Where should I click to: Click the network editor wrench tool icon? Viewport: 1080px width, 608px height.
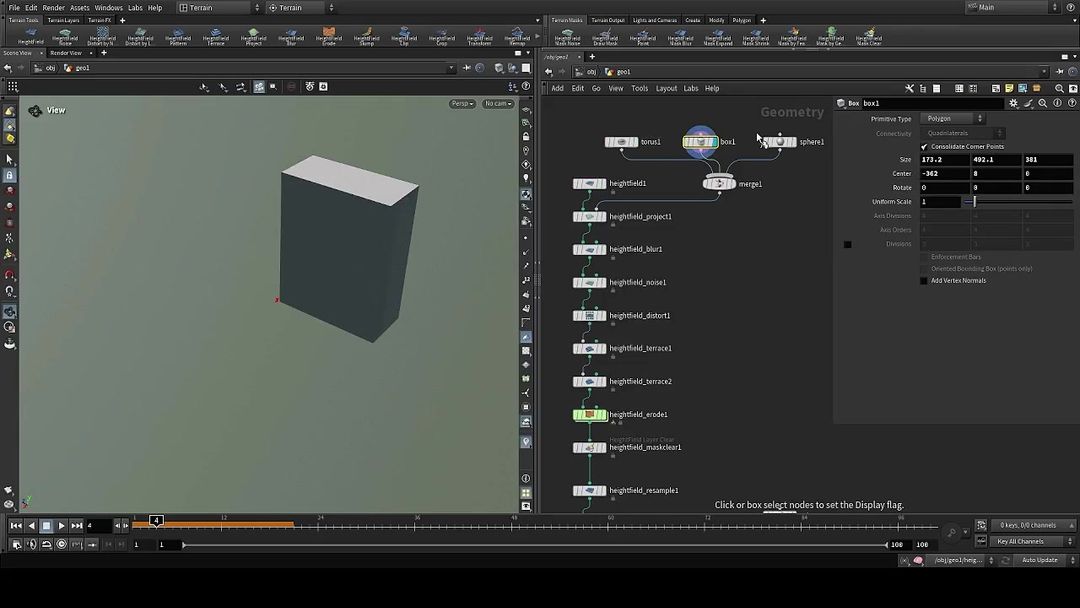[909, 88]
